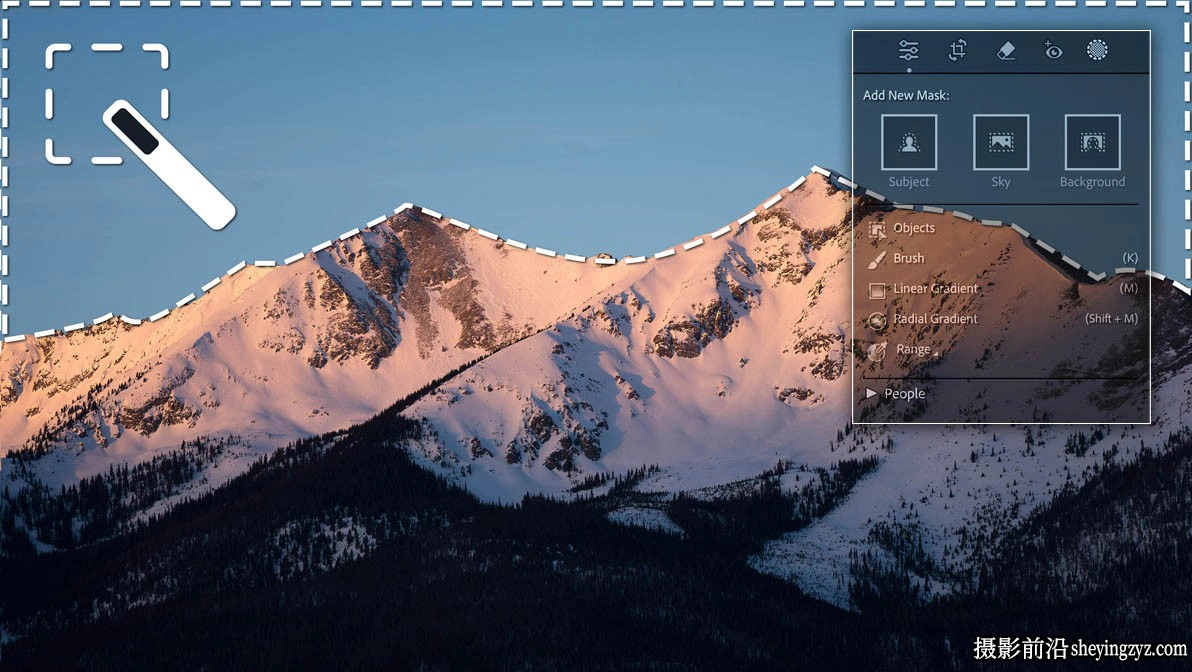Click the "(M)" shortcut text

click(x=1129, y=288)
